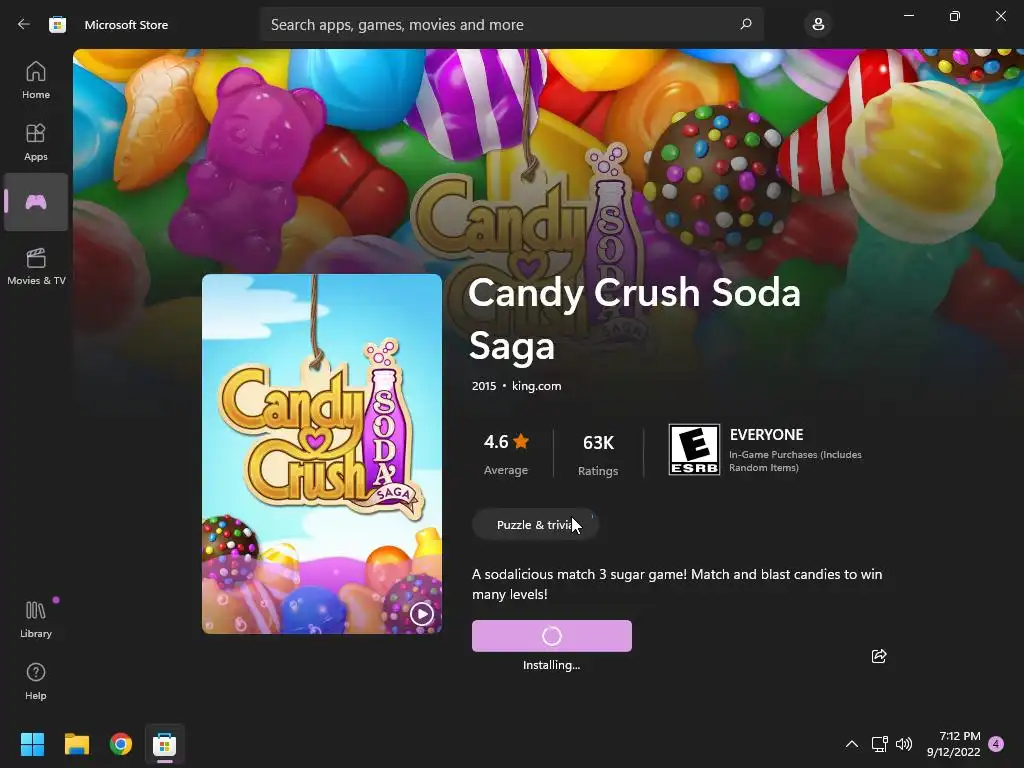Viewport: 1024px width, 768px height.
Task: Click the EVERYONE rating label
Action: [x=767, y=434]
